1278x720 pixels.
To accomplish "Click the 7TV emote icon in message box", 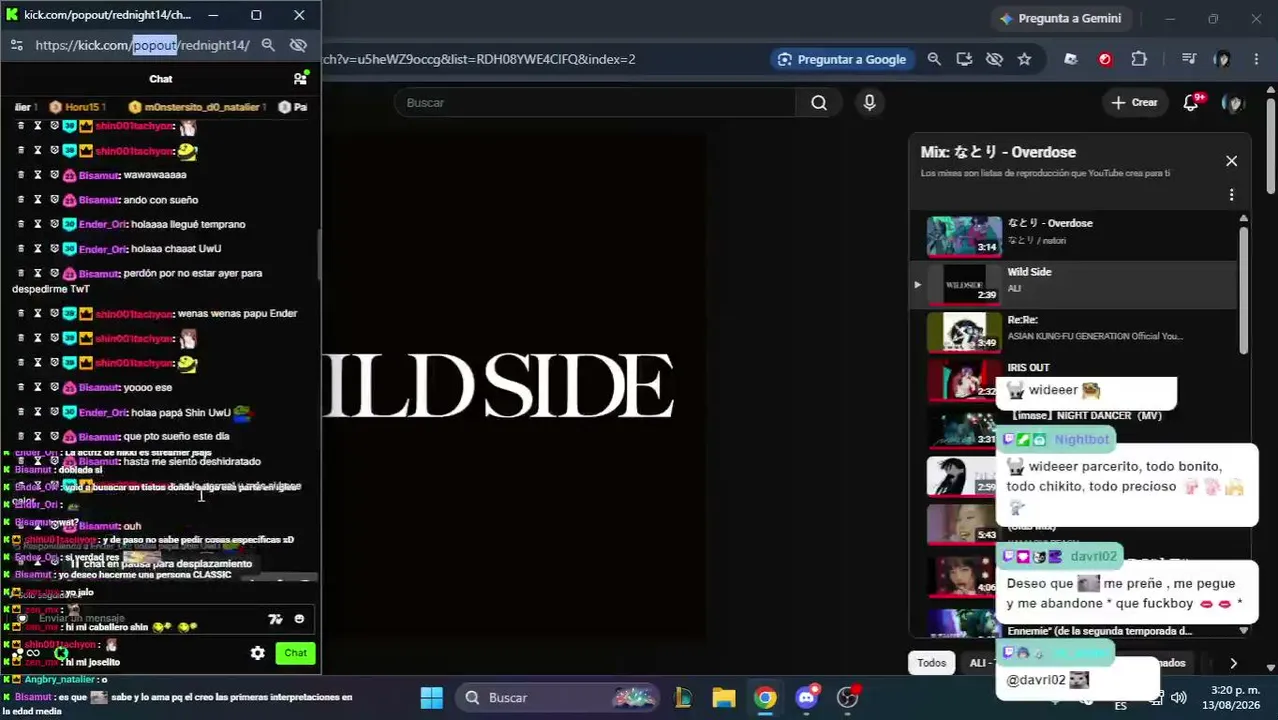I will point(275,619).
